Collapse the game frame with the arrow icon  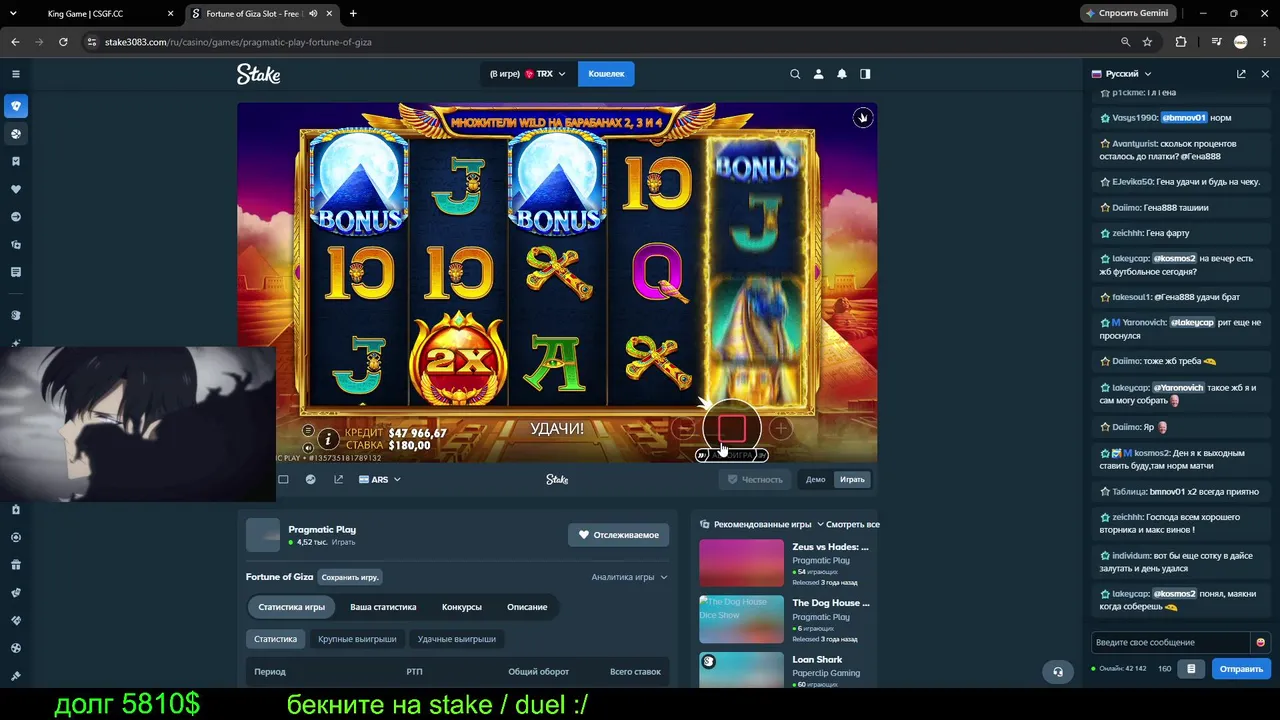tap(862, 118)
